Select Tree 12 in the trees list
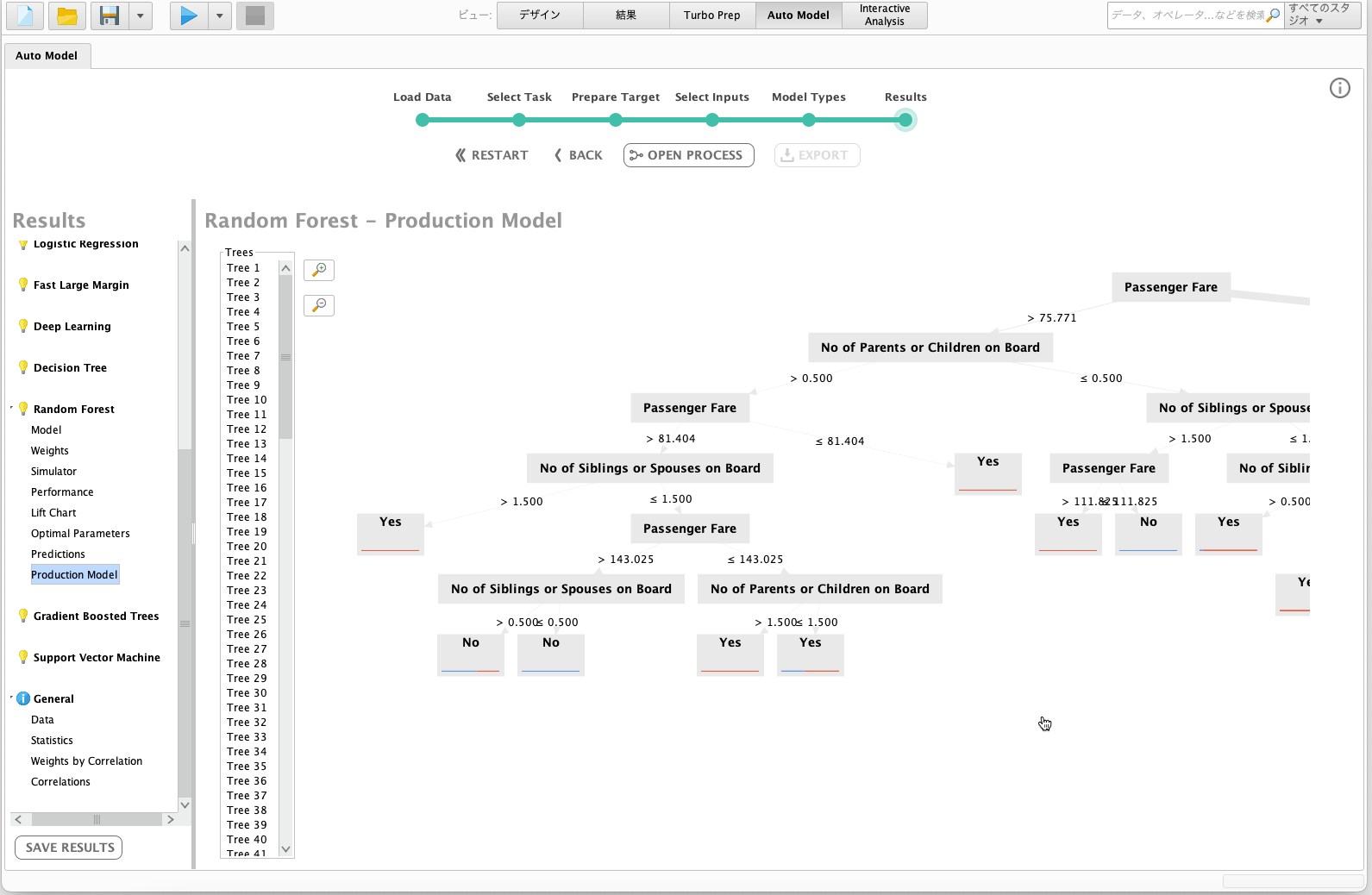The image size is (1372, 895). click(247, 429)
